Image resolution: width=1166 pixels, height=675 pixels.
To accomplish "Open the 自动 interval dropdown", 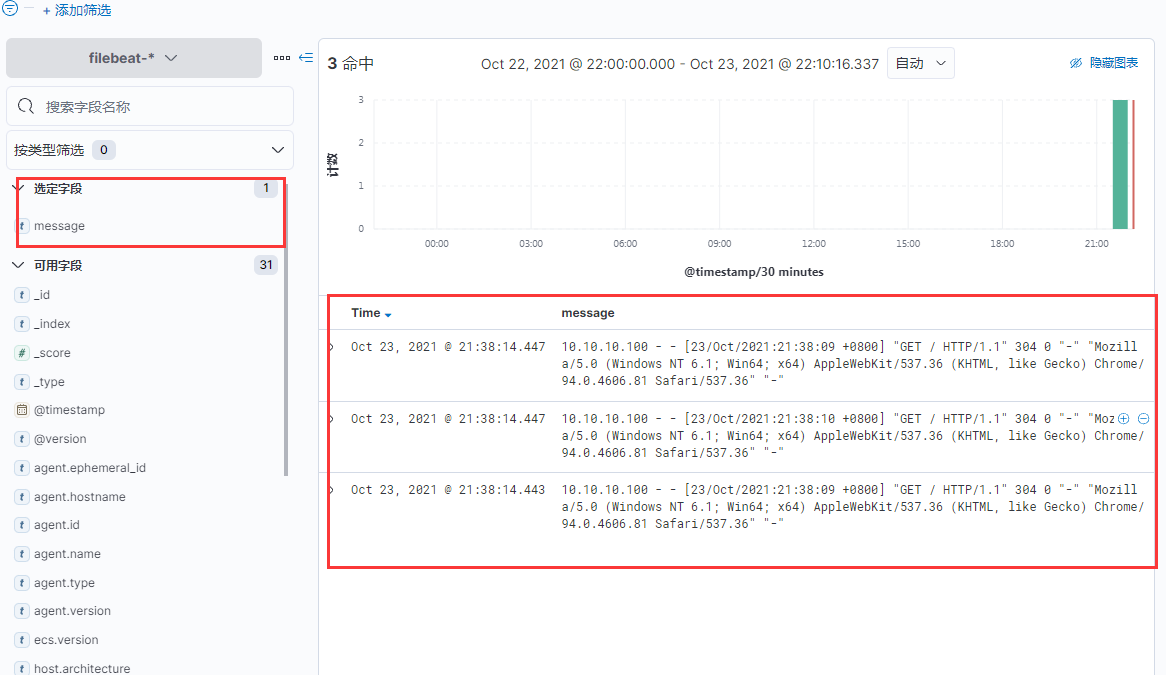I will 921,63.
